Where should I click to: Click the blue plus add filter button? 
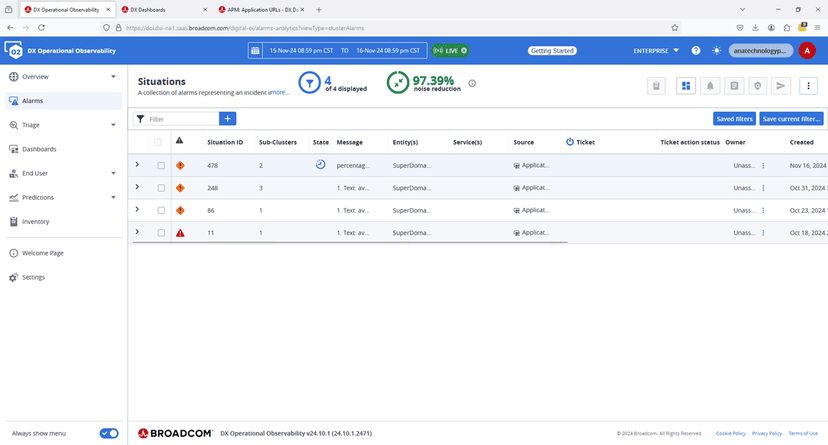228,119
